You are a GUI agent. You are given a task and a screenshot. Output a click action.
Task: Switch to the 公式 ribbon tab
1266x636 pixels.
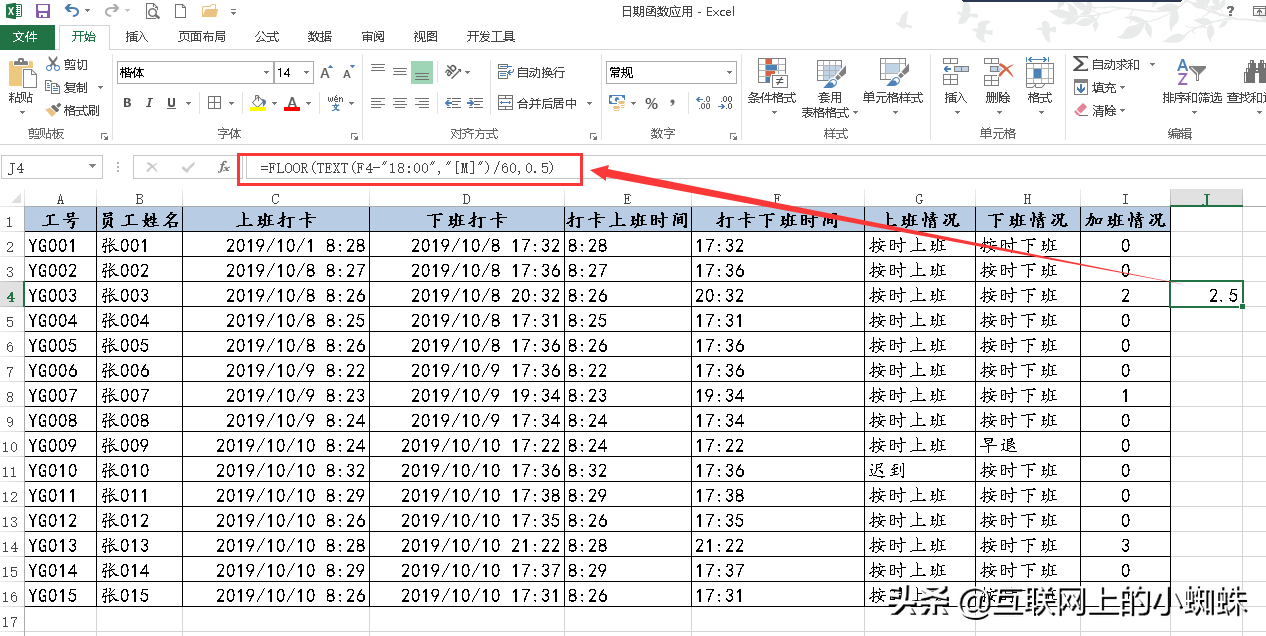[x=267, y=37]
